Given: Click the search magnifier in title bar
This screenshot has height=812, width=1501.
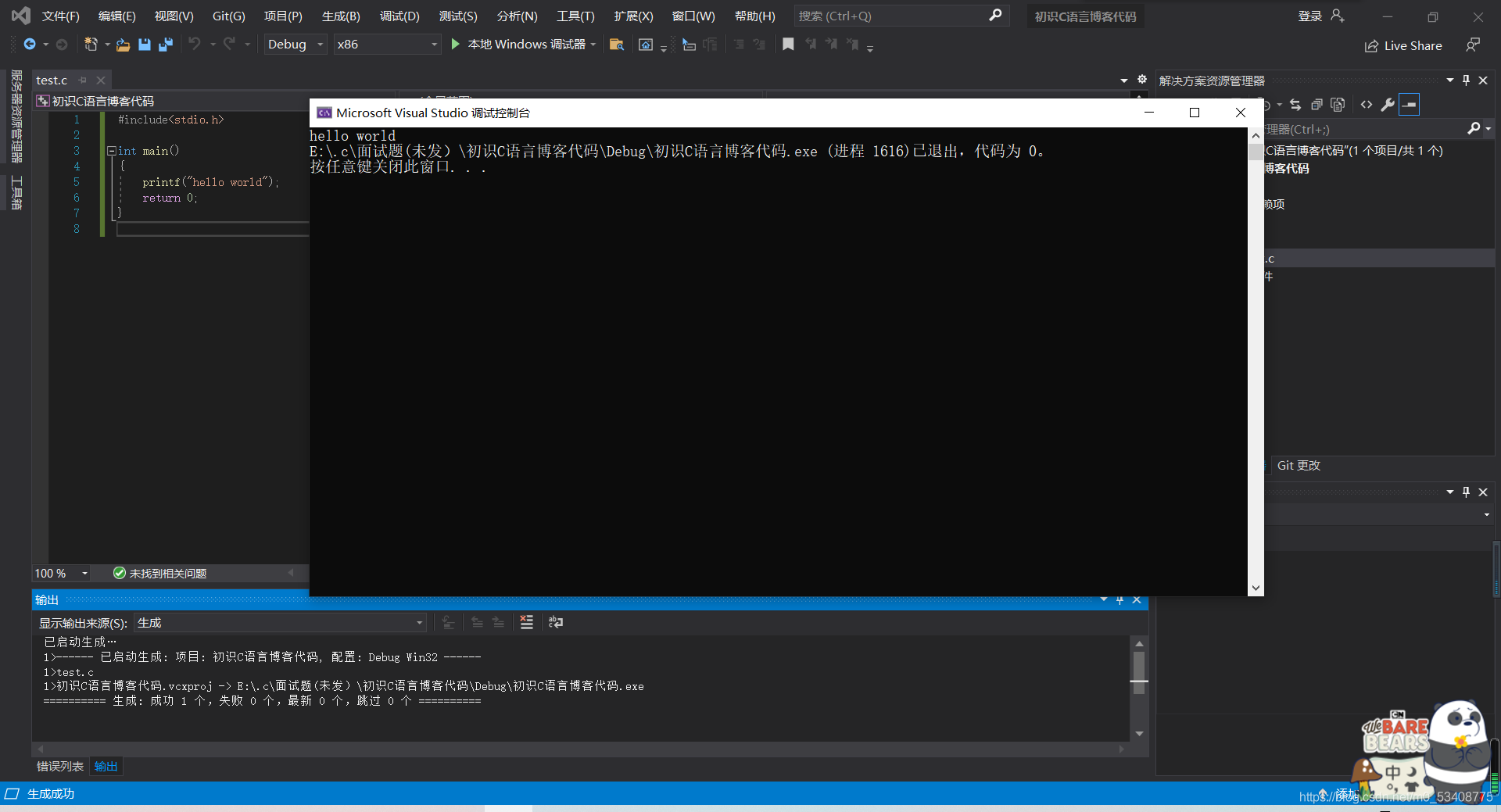Looking at the screenshot, I should 995,16.
